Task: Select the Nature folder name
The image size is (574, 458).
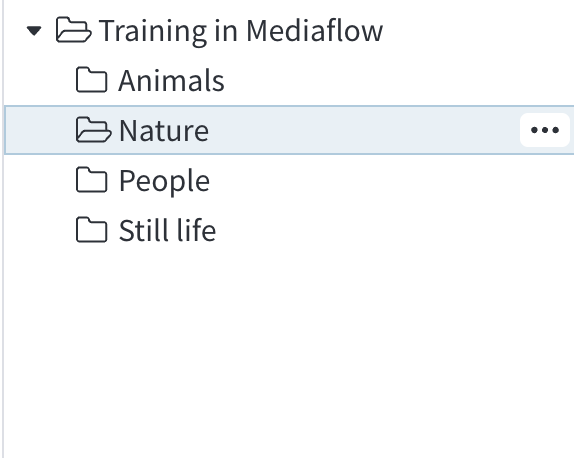Action: pos(164,131)
